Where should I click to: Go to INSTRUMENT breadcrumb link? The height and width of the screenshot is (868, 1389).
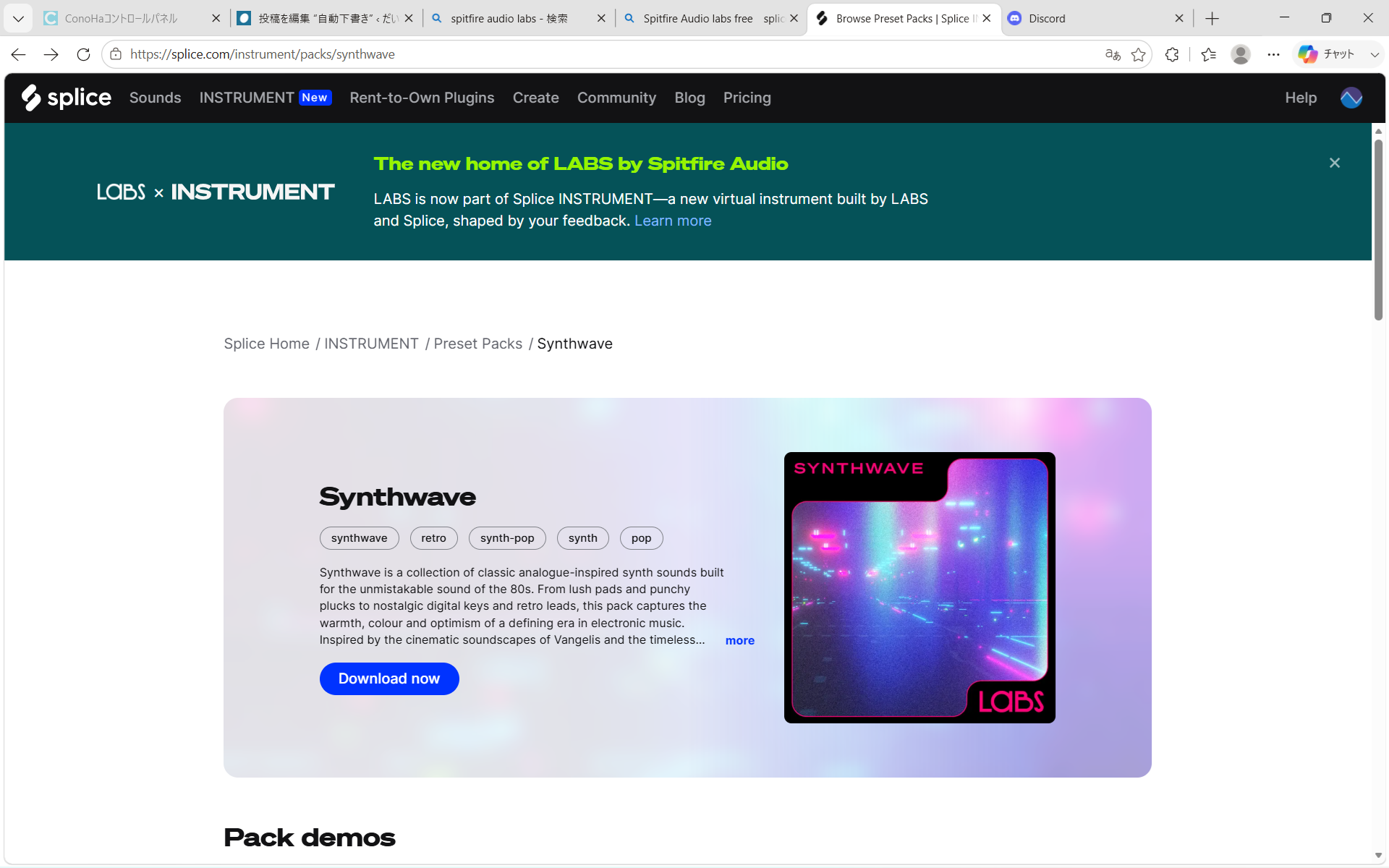pos(371,344)
